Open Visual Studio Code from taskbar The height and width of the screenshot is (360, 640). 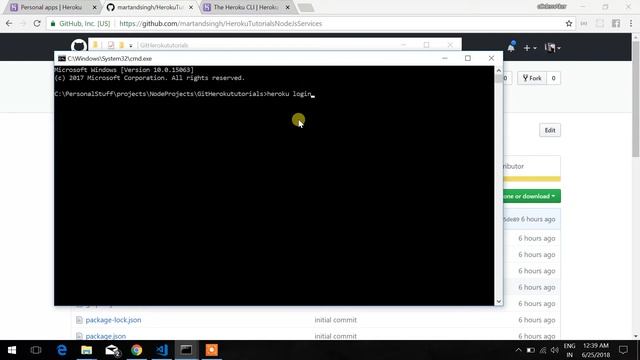pos(162,350)
